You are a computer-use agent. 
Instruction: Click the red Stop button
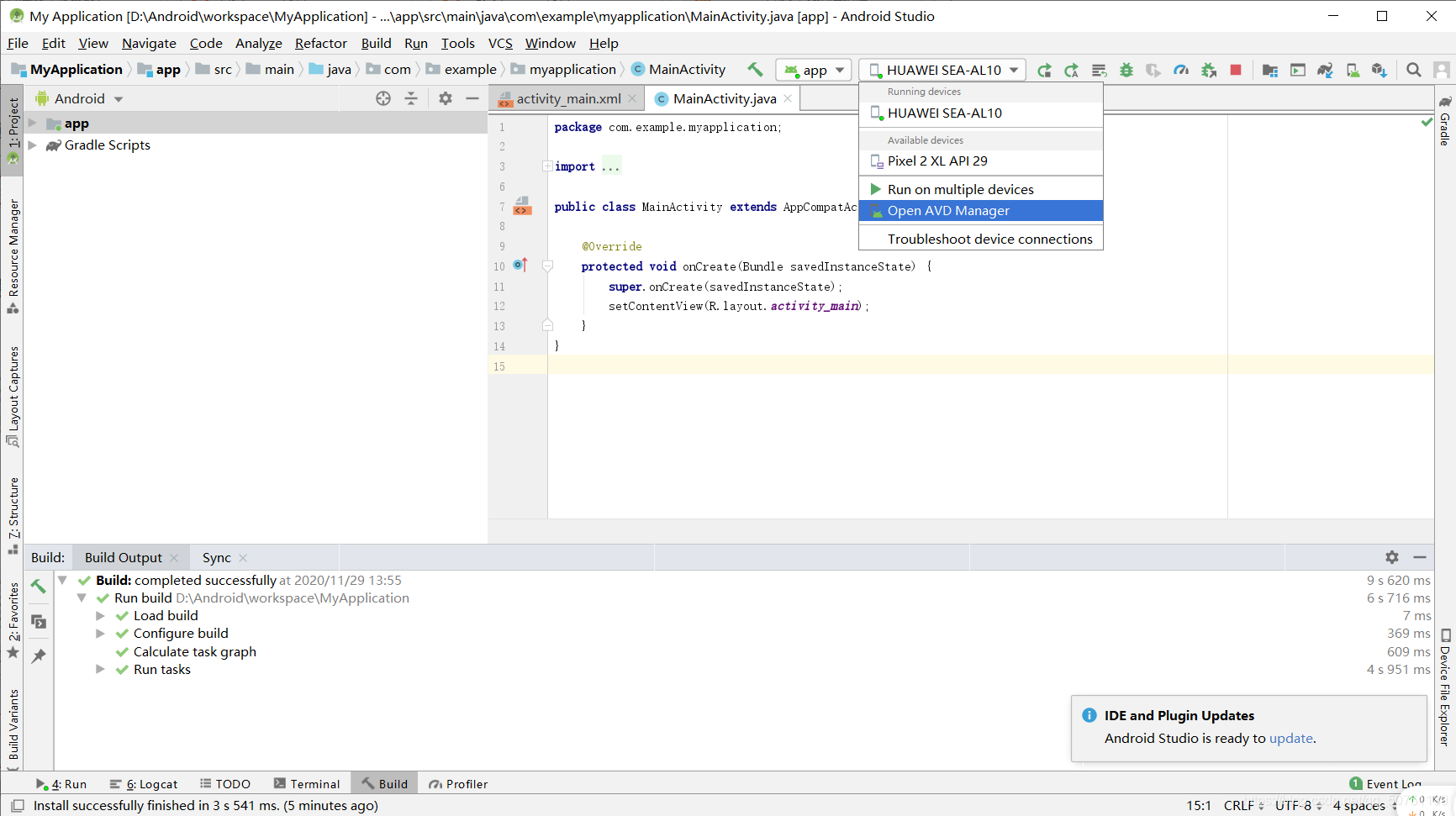click(x=1236, y=71)
